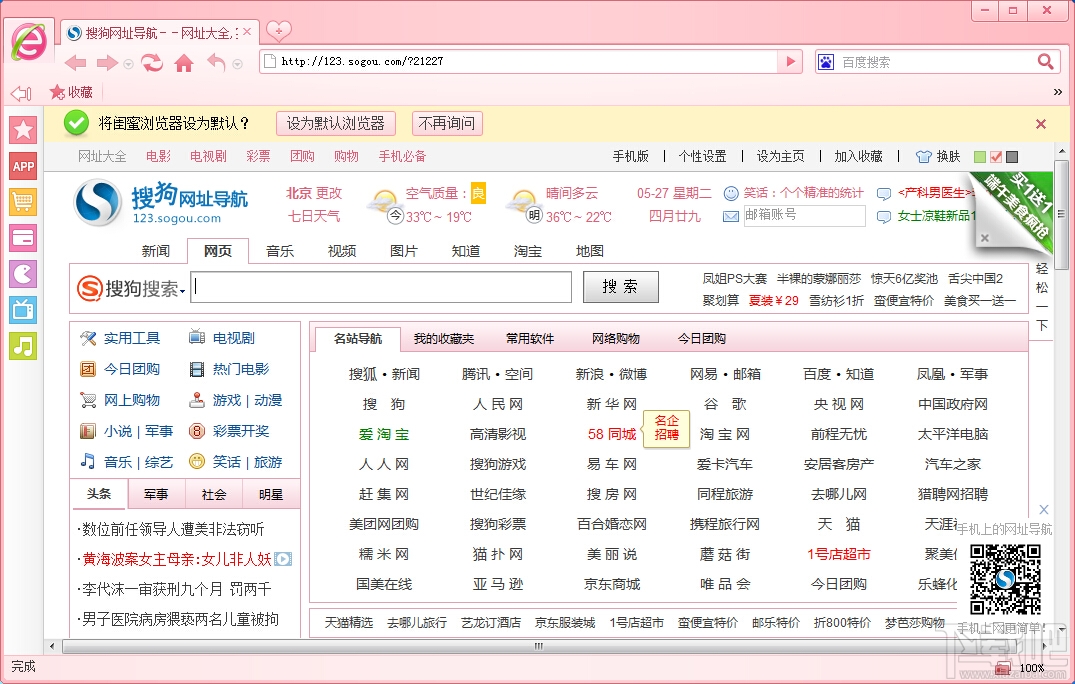The height and width of the screenshot is (684, 1075).
Task: Click the 闺蜜 browser logo
Action: [x=29, y=41]
